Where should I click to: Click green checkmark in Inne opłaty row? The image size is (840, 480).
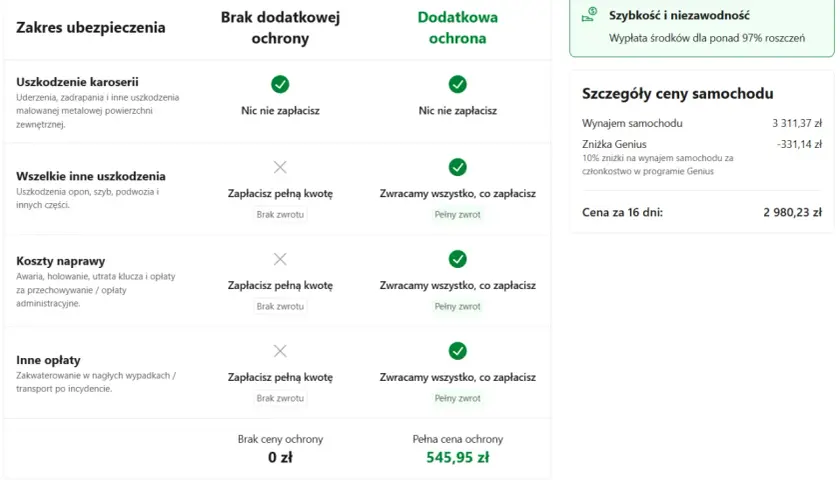click(458, 351)
